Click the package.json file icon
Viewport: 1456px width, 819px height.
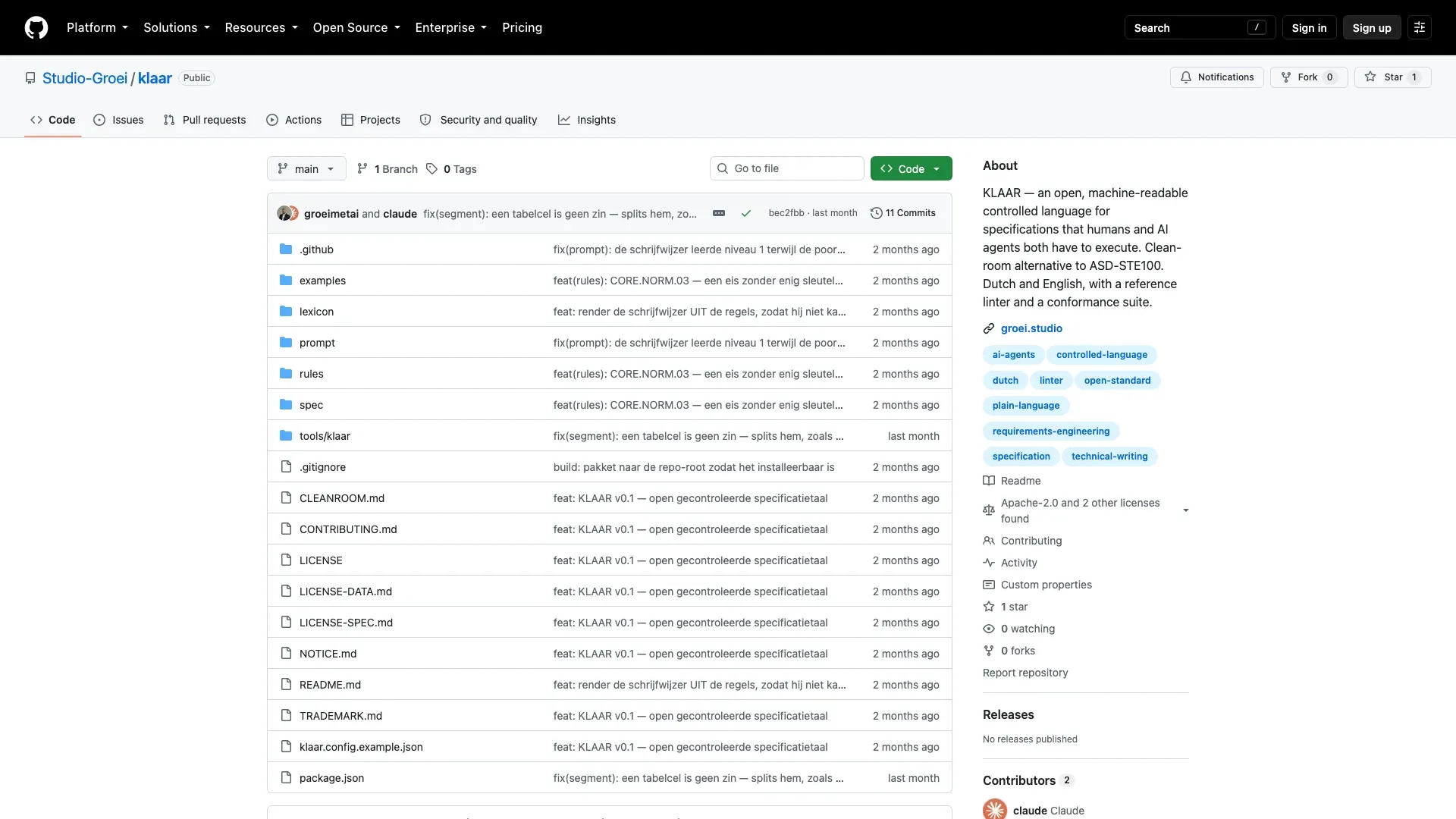286,778
